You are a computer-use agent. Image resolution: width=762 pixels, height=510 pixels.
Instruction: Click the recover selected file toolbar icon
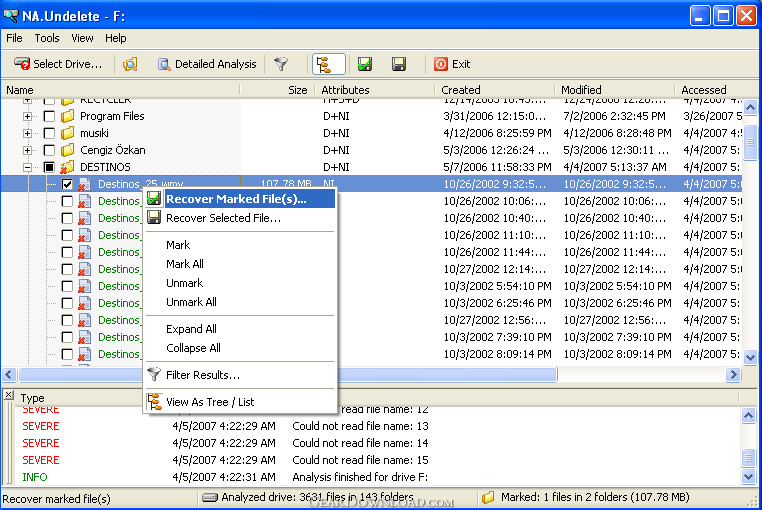[399, 64]
